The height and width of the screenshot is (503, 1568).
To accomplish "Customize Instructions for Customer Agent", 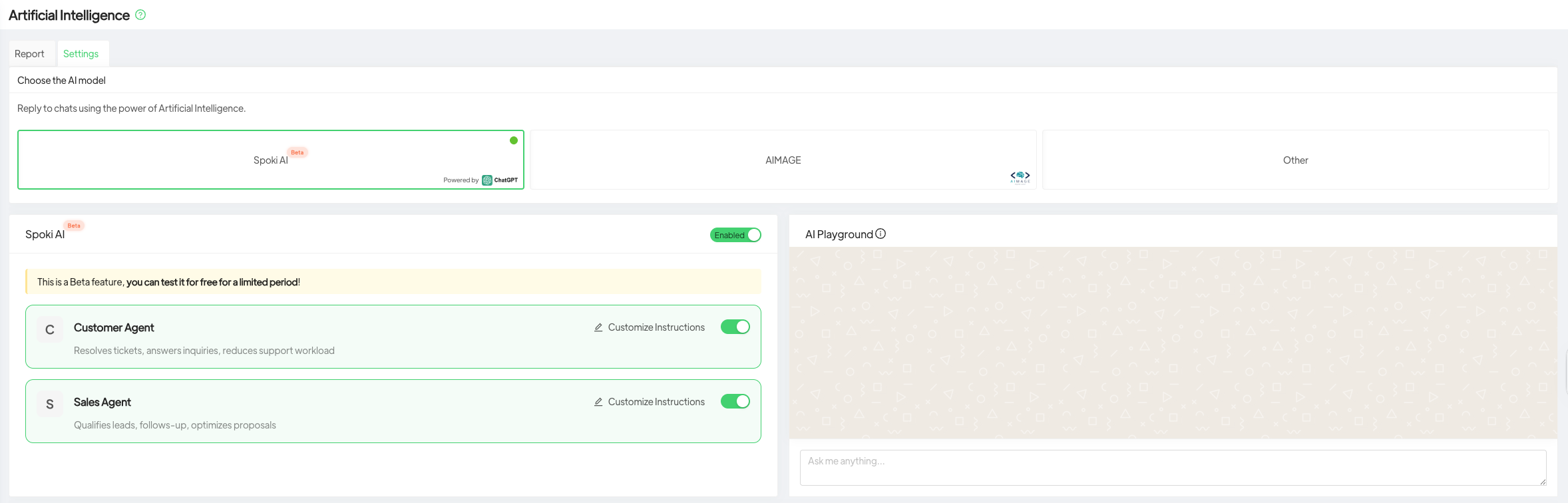I will pos(650,327).
